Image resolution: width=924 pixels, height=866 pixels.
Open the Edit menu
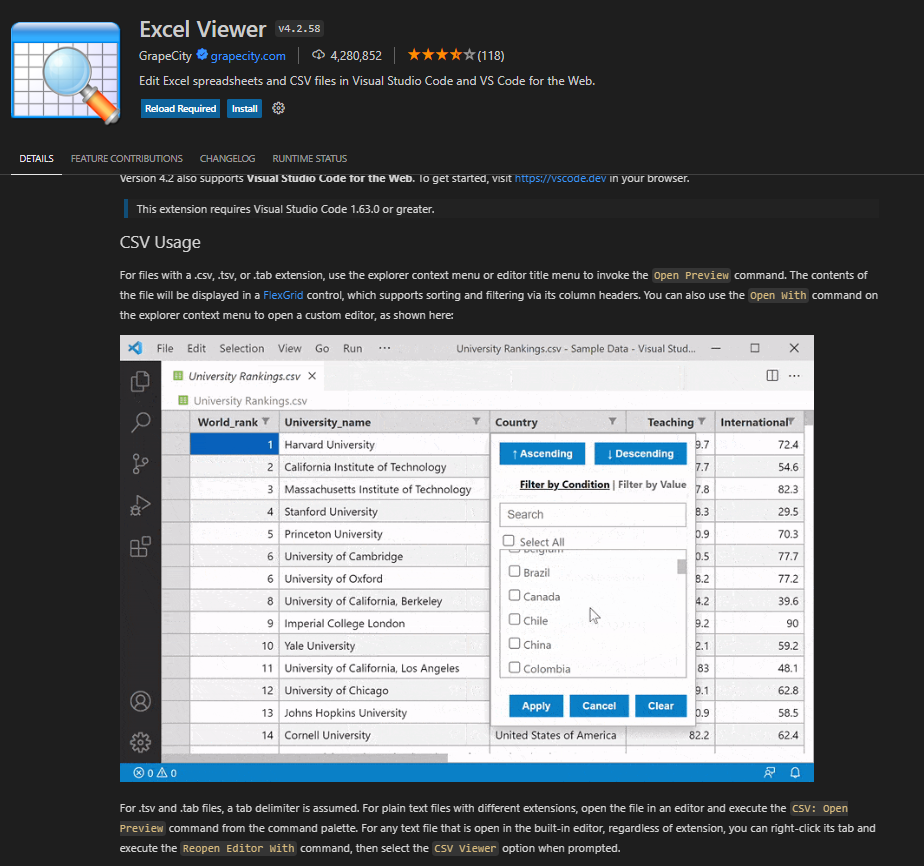click(196, 348)
